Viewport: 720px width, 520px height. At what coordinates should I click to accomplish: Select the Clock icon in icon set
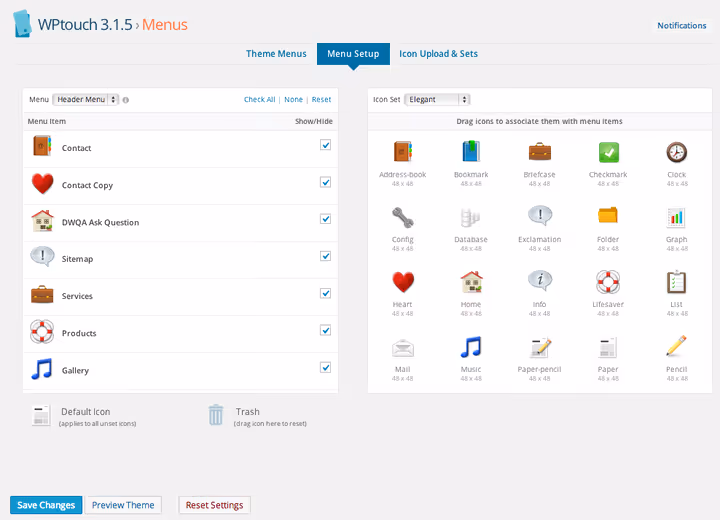point(677,152)
